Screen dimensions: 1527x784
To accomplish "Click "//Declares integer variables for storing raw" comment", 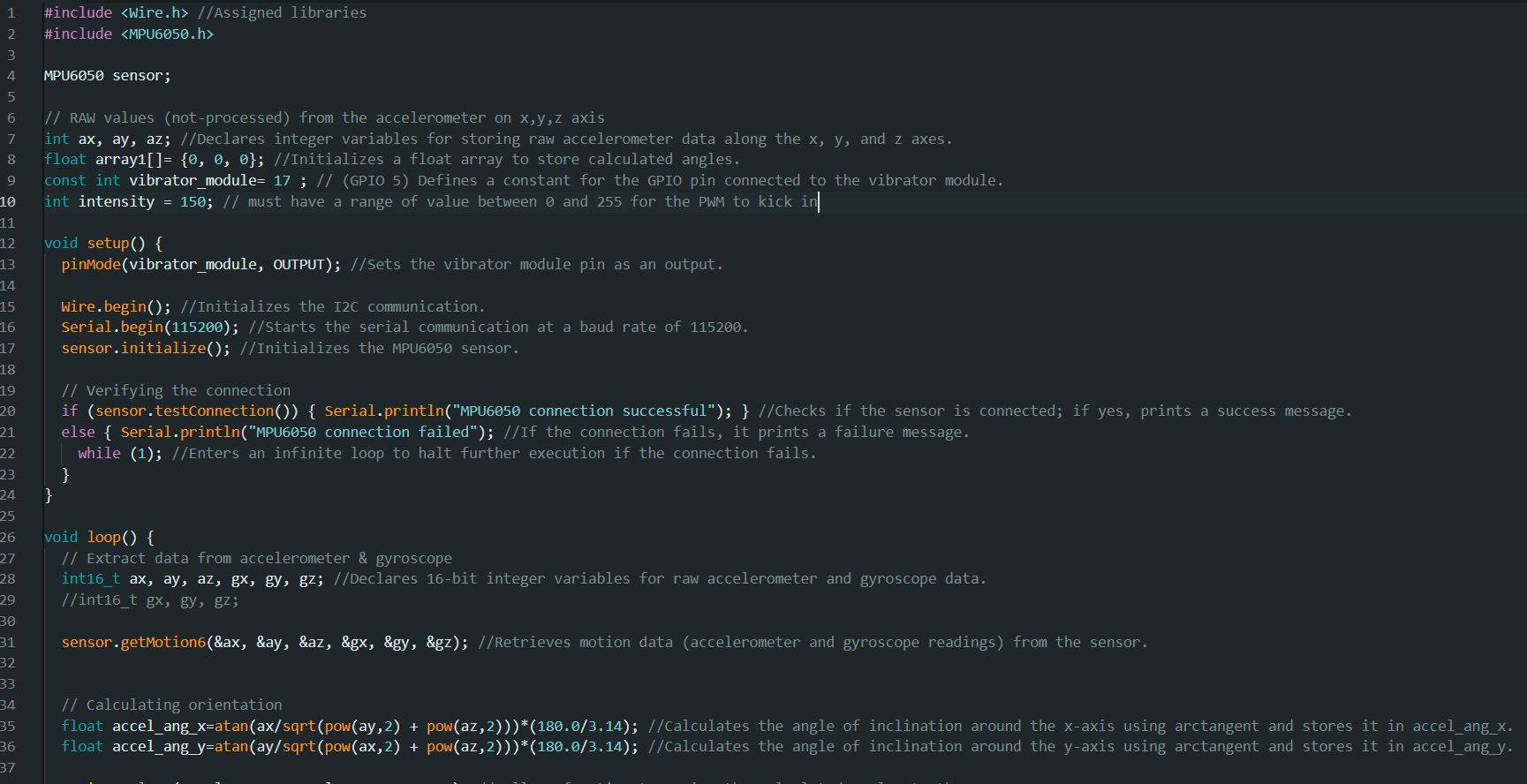I will point(367,139).
